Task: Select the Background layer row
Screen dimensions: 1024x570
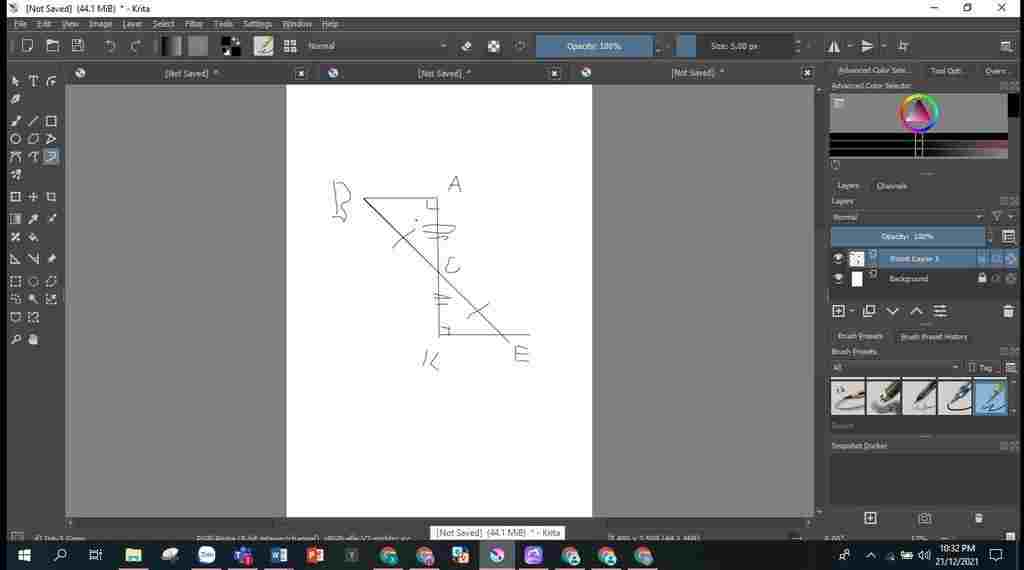Action: pos(923,279)
